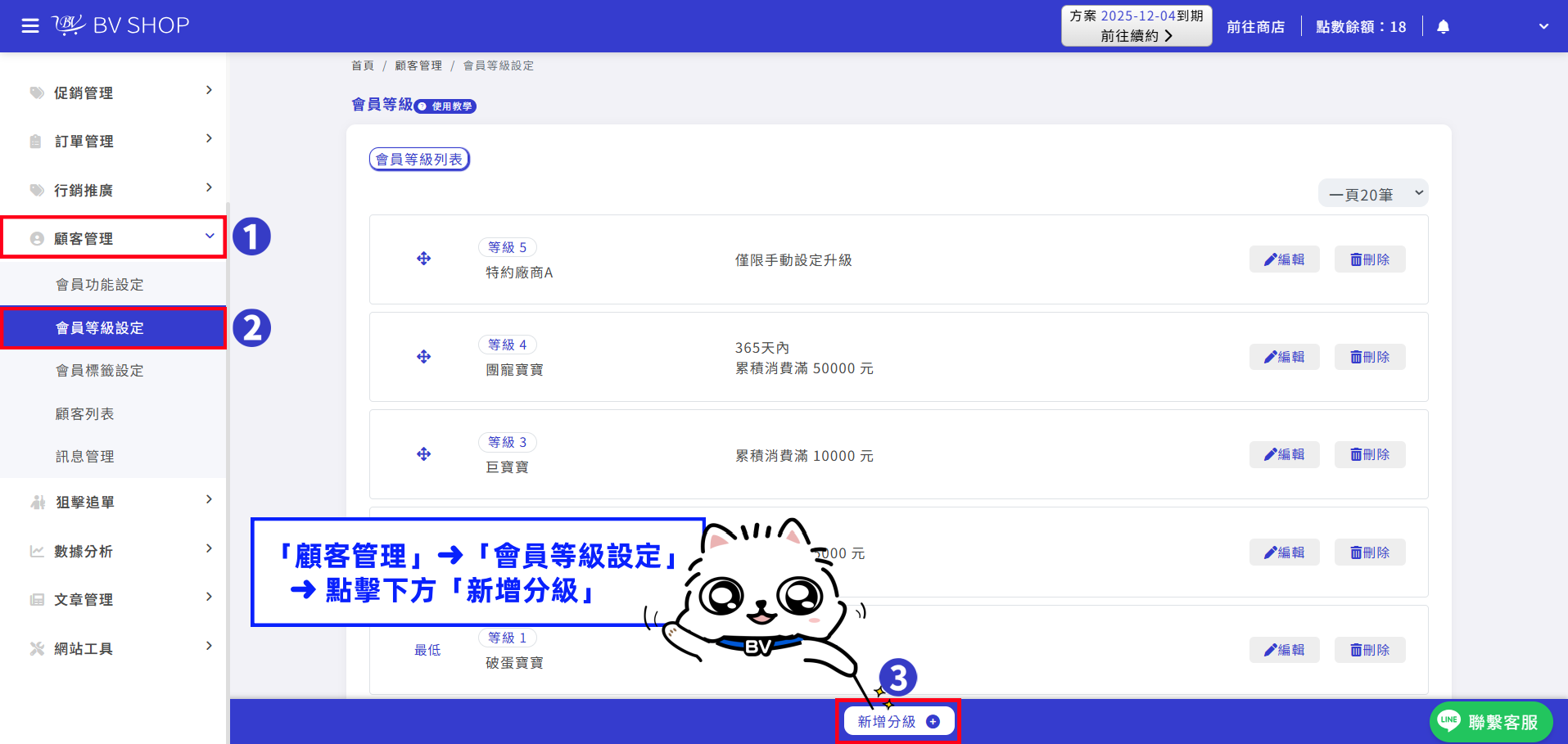The height and width of the screenshot is (744, 1568).
Task: Expand the 文章管理 sidebar menu
Action: point(113,599)
